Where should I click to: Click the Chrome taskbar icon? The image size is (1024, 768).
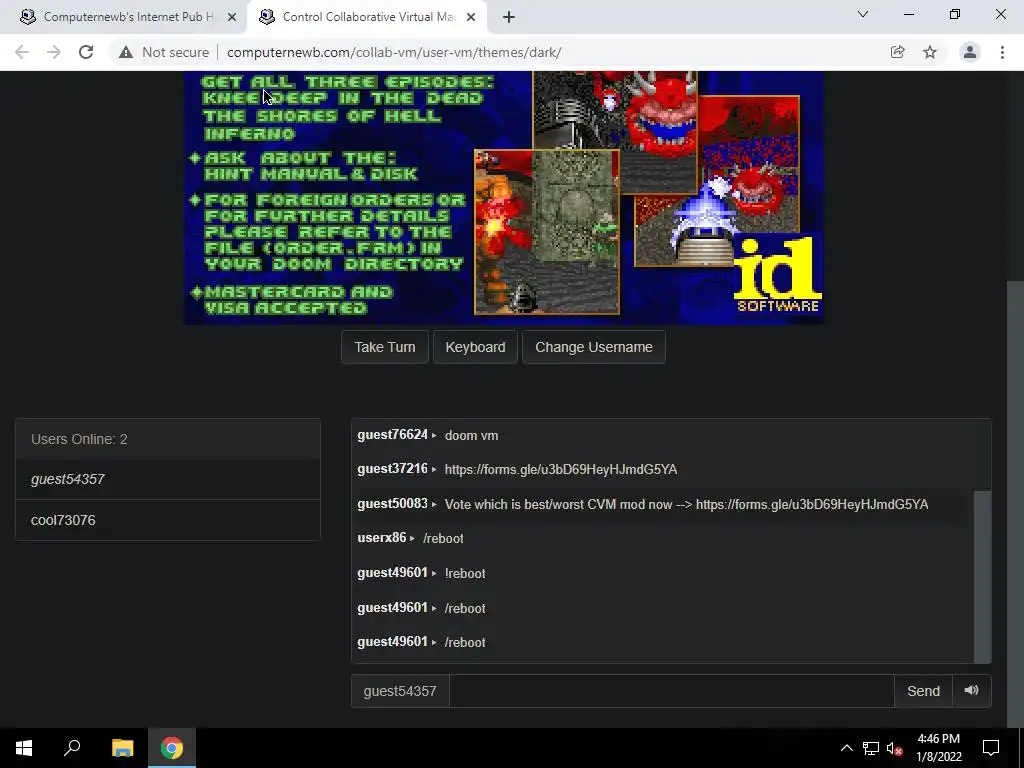172,748
